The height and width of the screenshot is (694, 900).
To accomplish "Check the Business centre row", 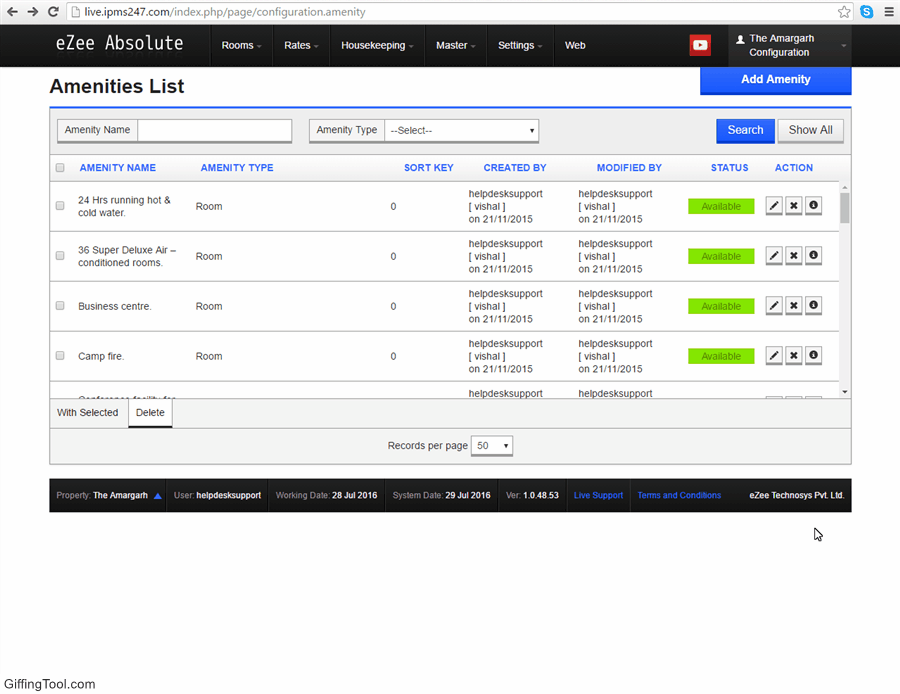I will point(60,305).
